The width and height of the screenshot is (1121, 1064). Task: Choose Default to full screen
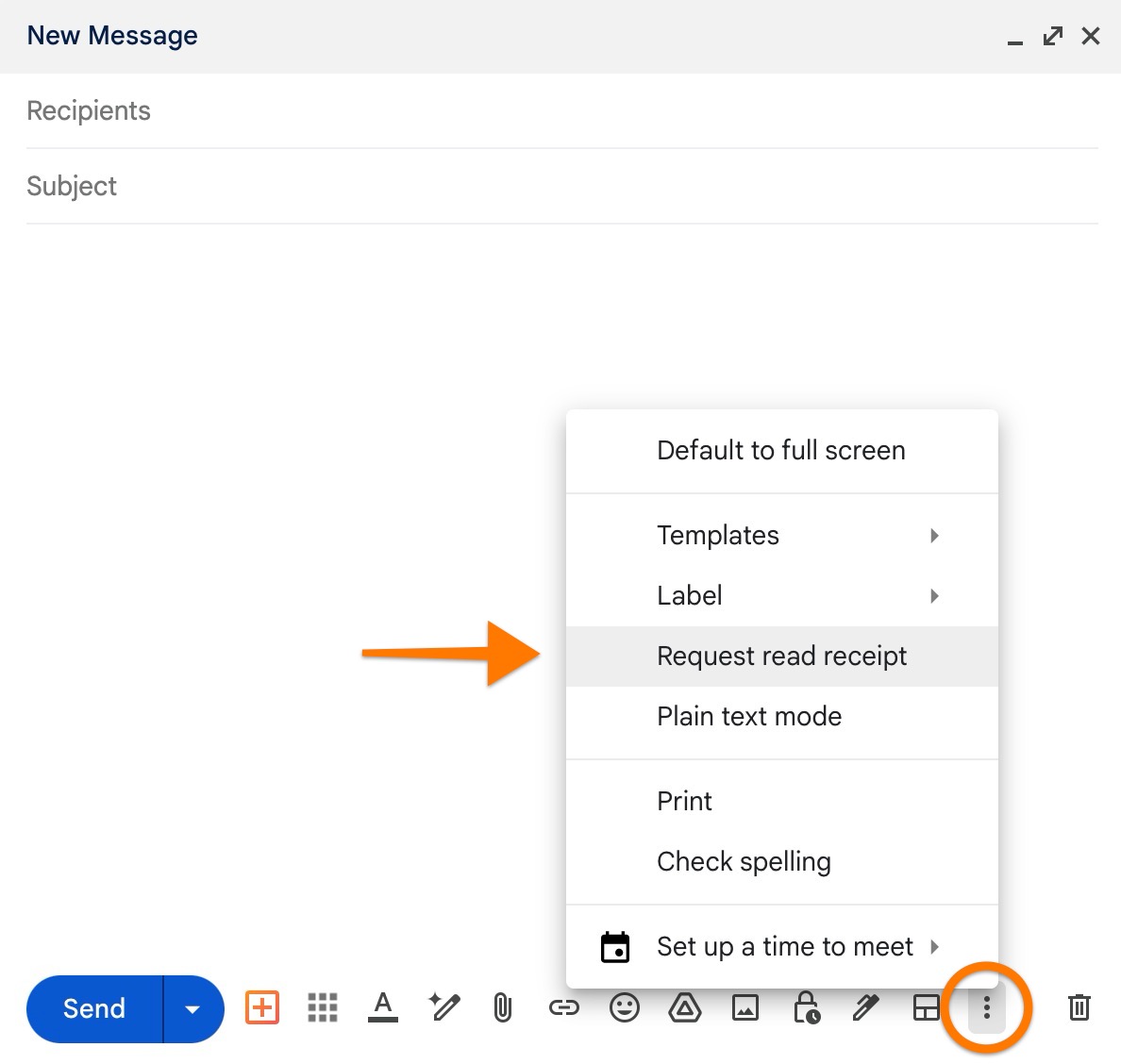point(780,450)
